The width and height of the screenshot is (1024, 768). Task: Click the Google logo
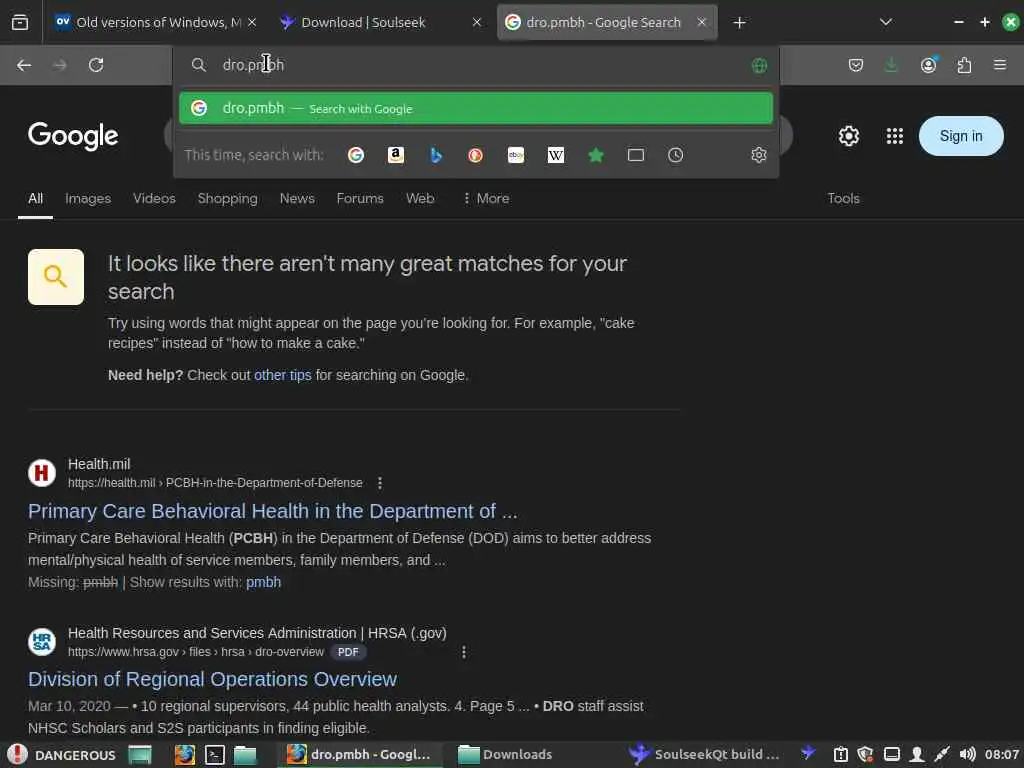coord(73,136)
